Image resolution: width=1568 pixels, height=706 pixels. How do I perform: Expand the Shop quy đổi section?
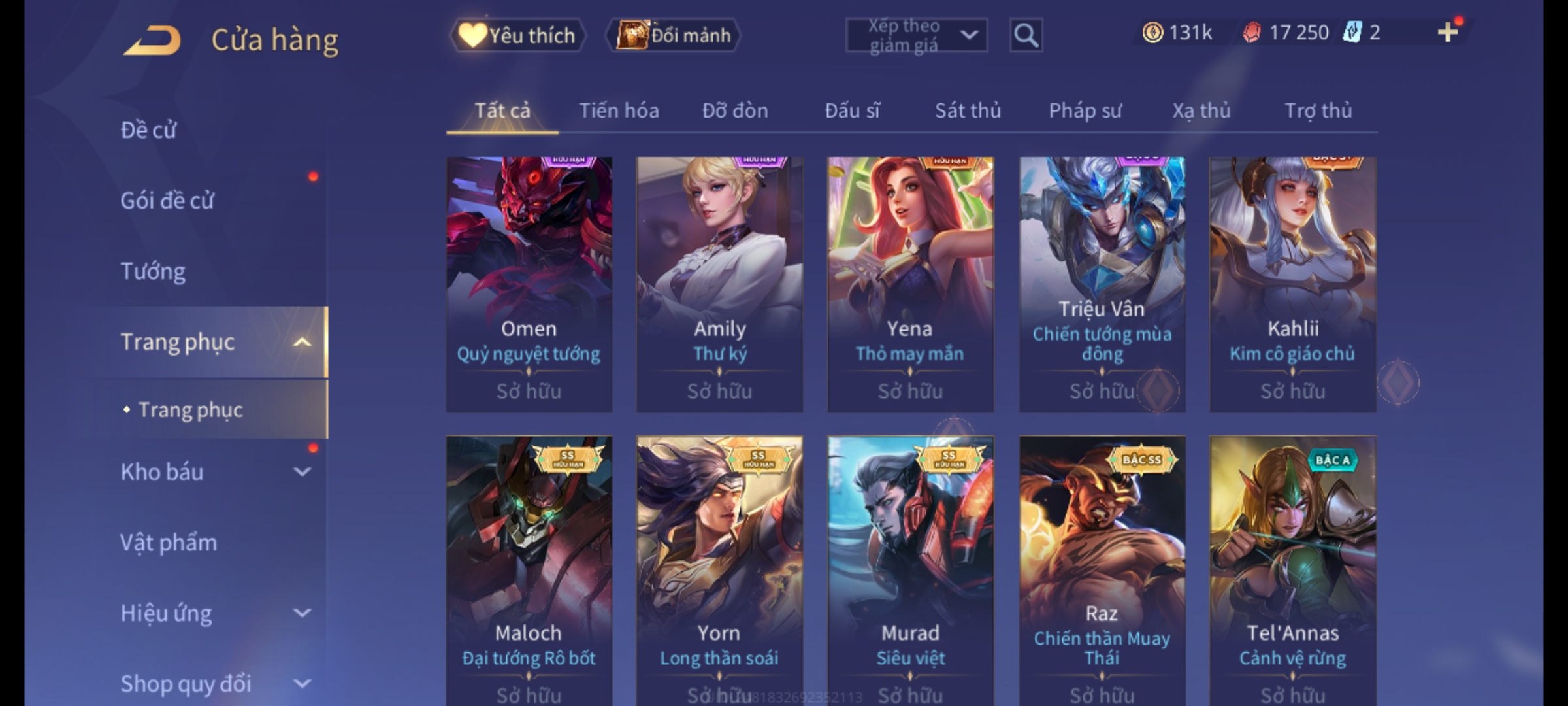coord(302,684)
